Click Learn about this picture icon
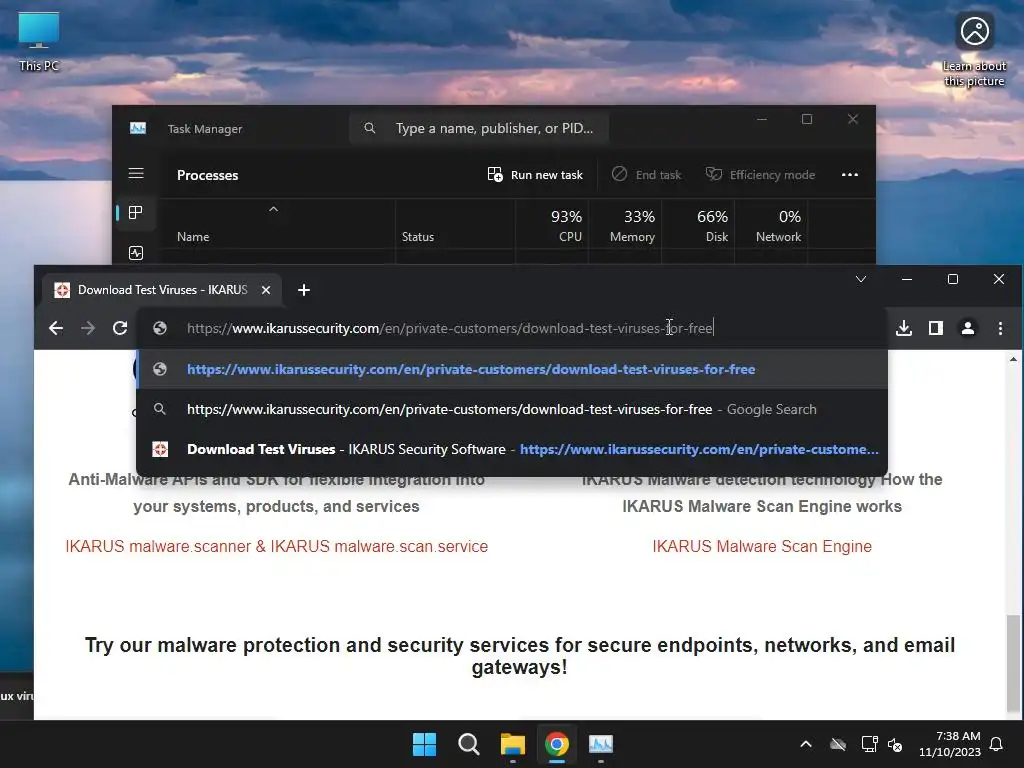 pyautogui.click(x=974, y=50)
